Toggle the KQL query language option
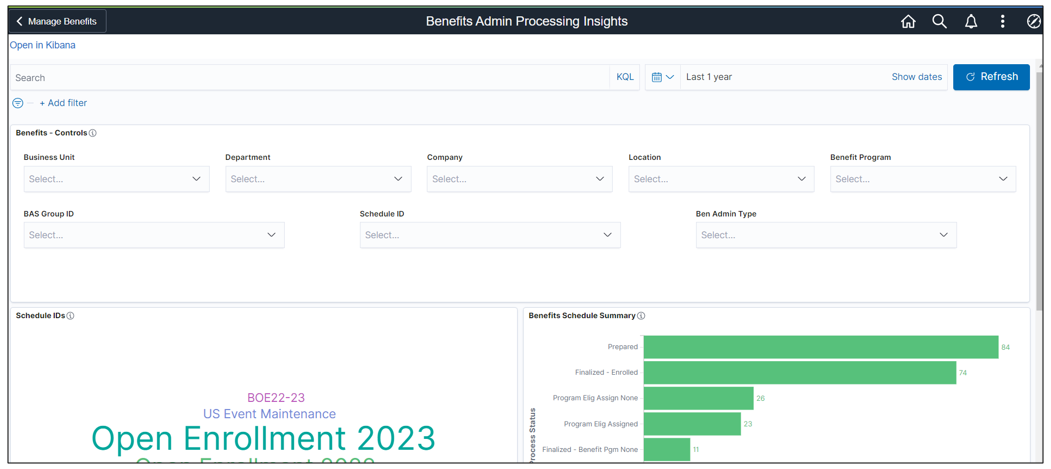The image size is (1051, 469). [625, 77]
